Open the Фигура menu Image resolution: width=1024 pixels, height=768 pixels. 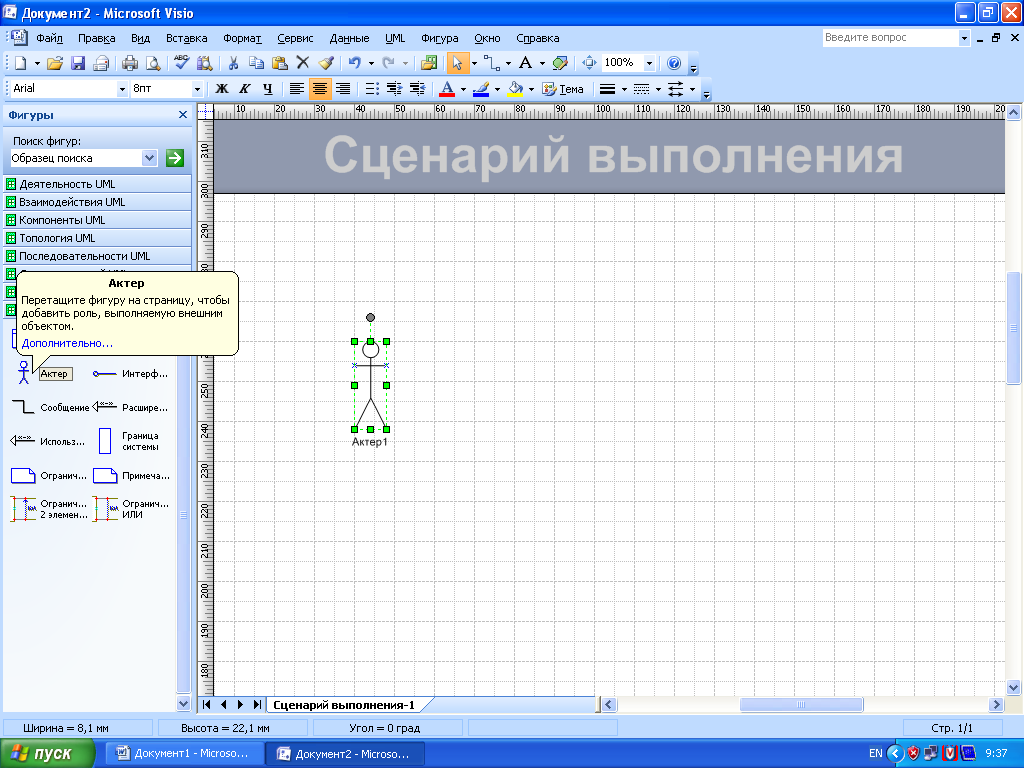(x=440, y=38)
